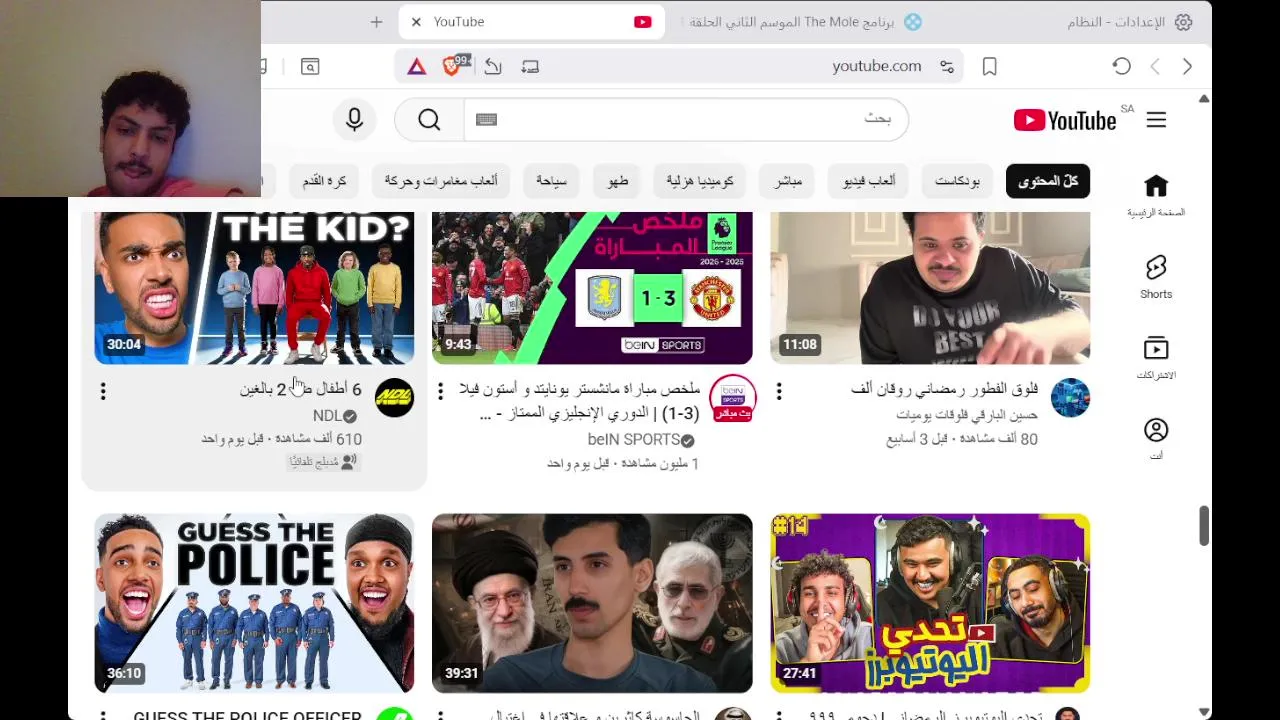
Task: Open video title ملخص مباراة مانشستر يونايتد
Action: pyautogui.click(x=580, y=400)
